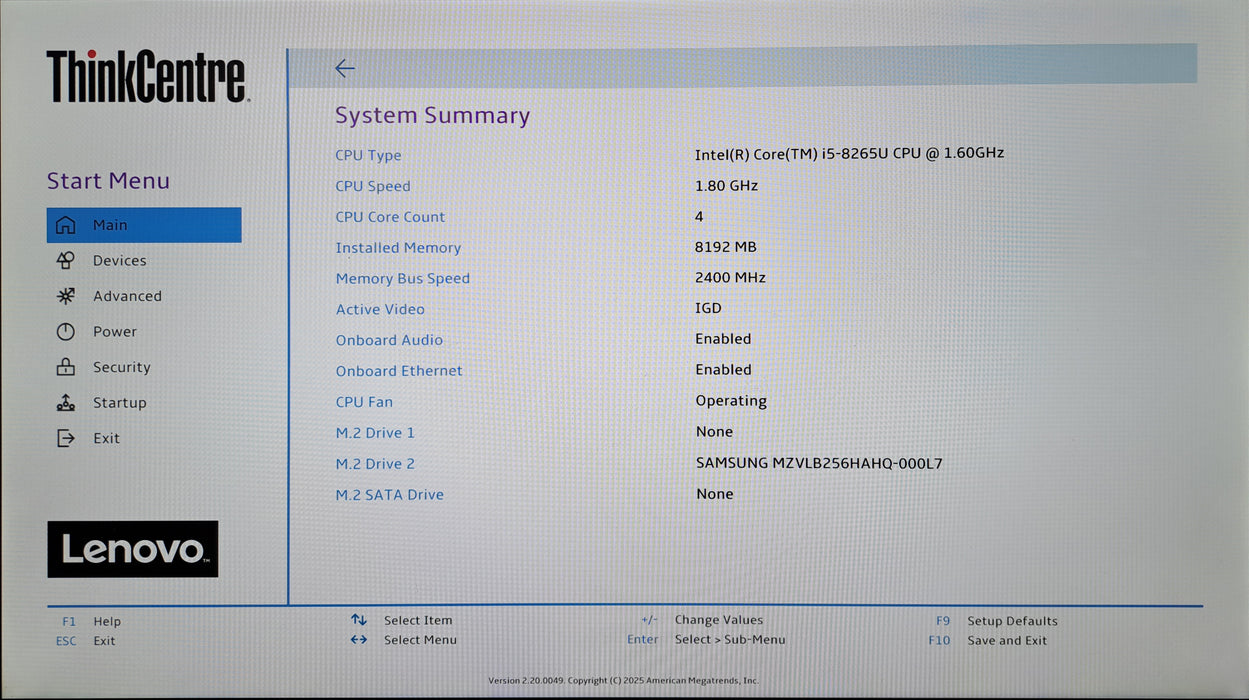Select the CPU Speed label
This screenshot has height=700, width=1249.
(x=373, y=186)
